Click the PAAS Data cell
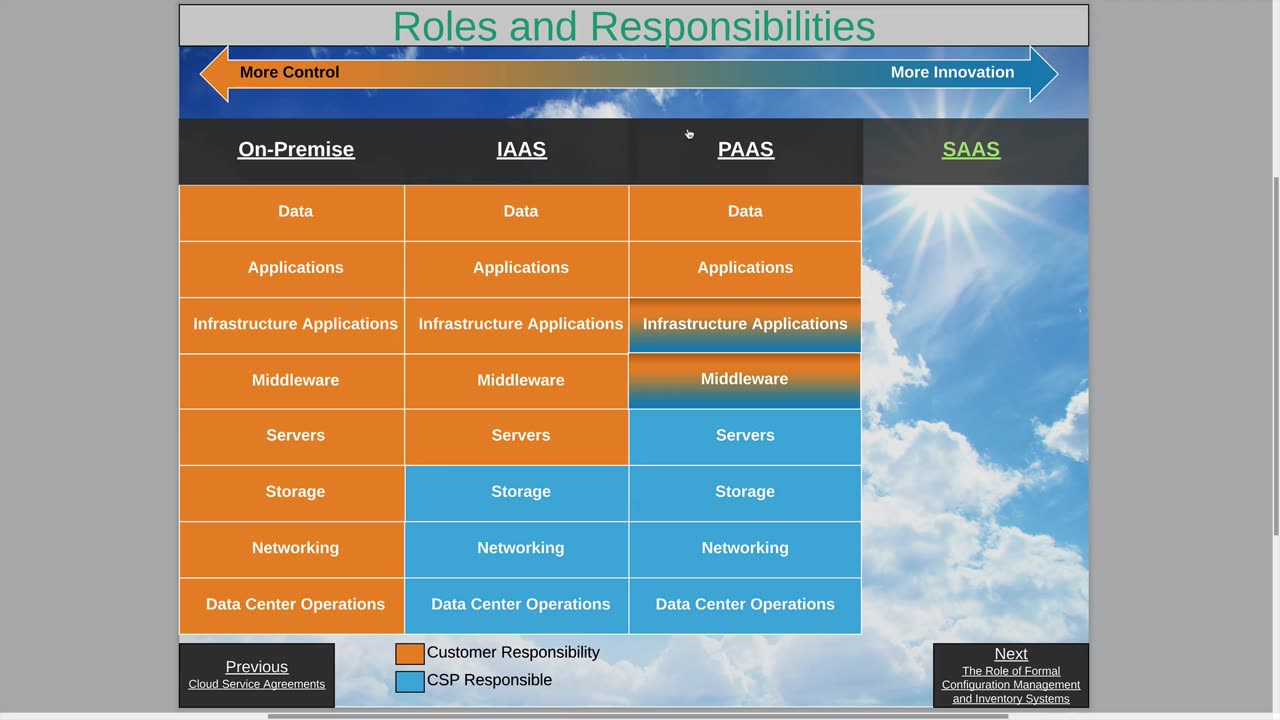The image size is (1280, 720). (x=745, y=212)
